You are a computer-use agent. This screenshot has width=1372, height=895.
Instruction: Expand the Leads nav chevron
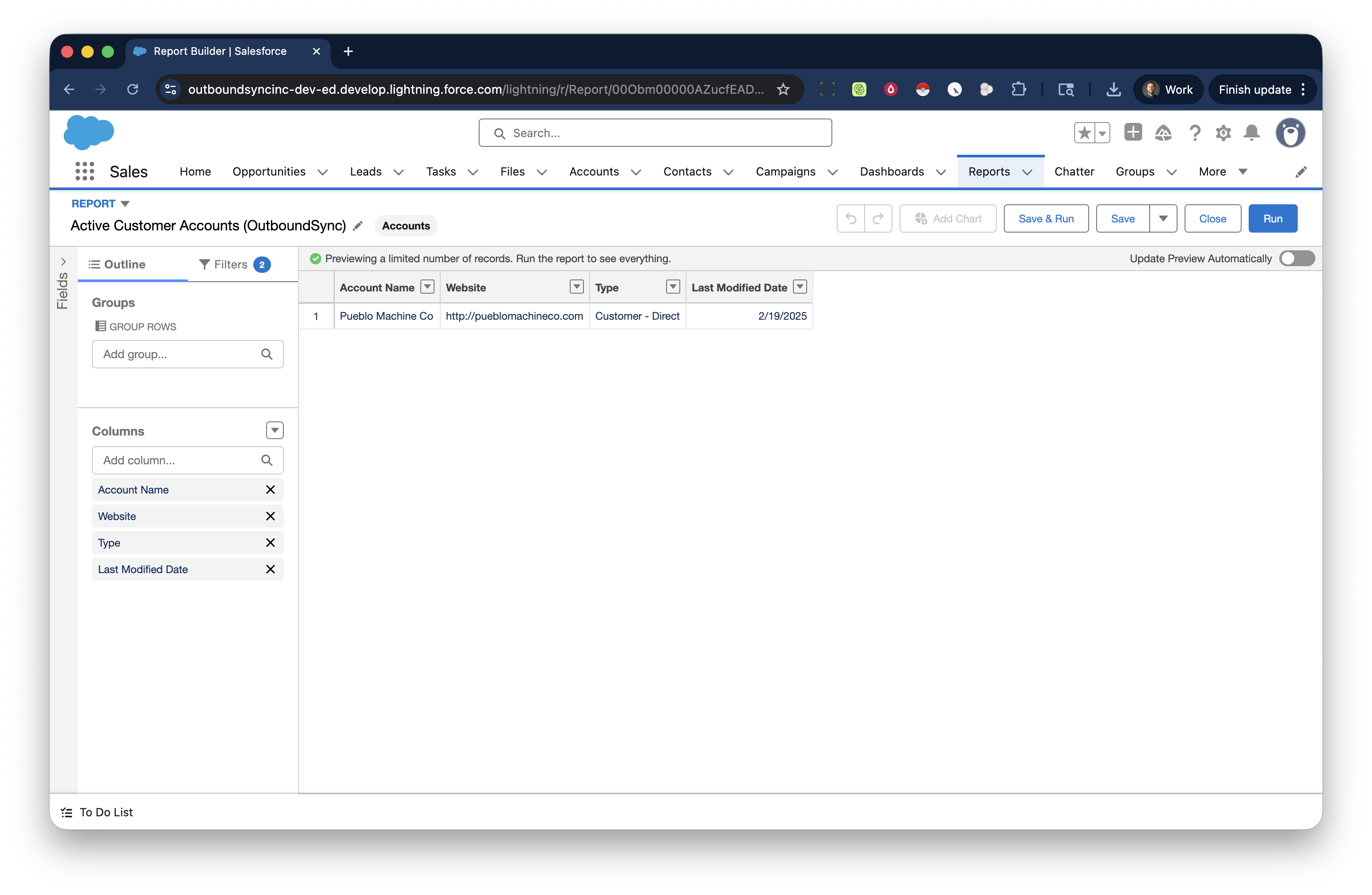pyautogui.click(x=398, y=172)
